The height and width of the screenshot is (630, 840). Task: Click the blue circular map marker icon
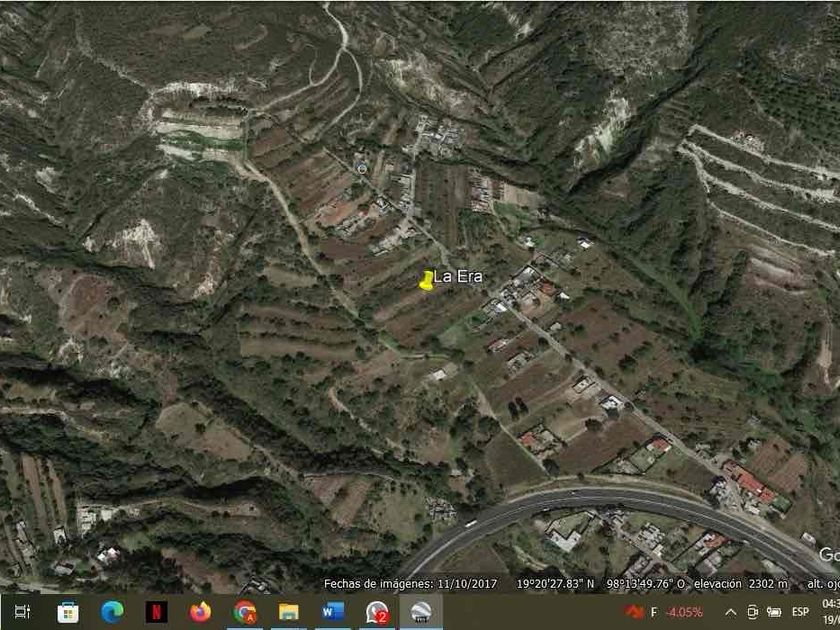pos(362,169)
